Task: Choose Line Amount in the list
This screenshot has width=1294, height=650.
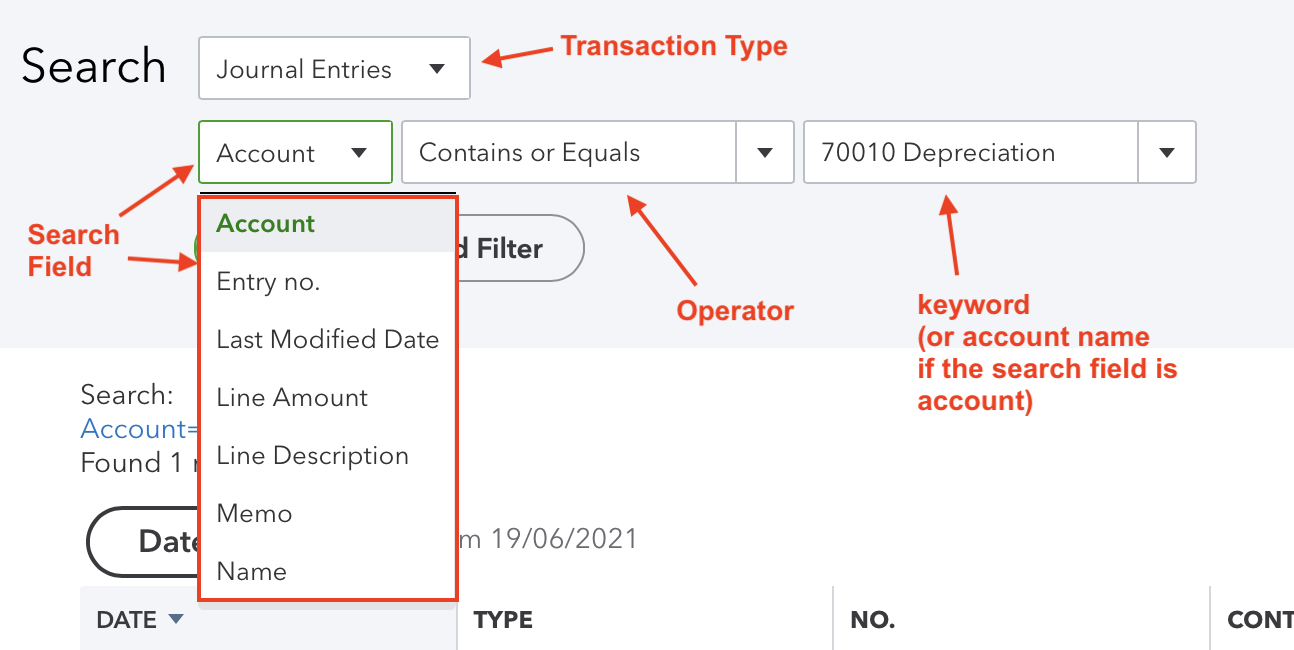Action: click(292, 398)
